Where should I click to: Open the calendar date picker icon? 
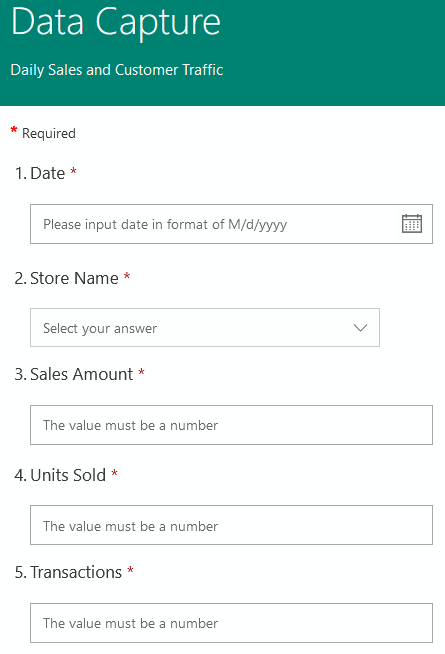(412, 224)
